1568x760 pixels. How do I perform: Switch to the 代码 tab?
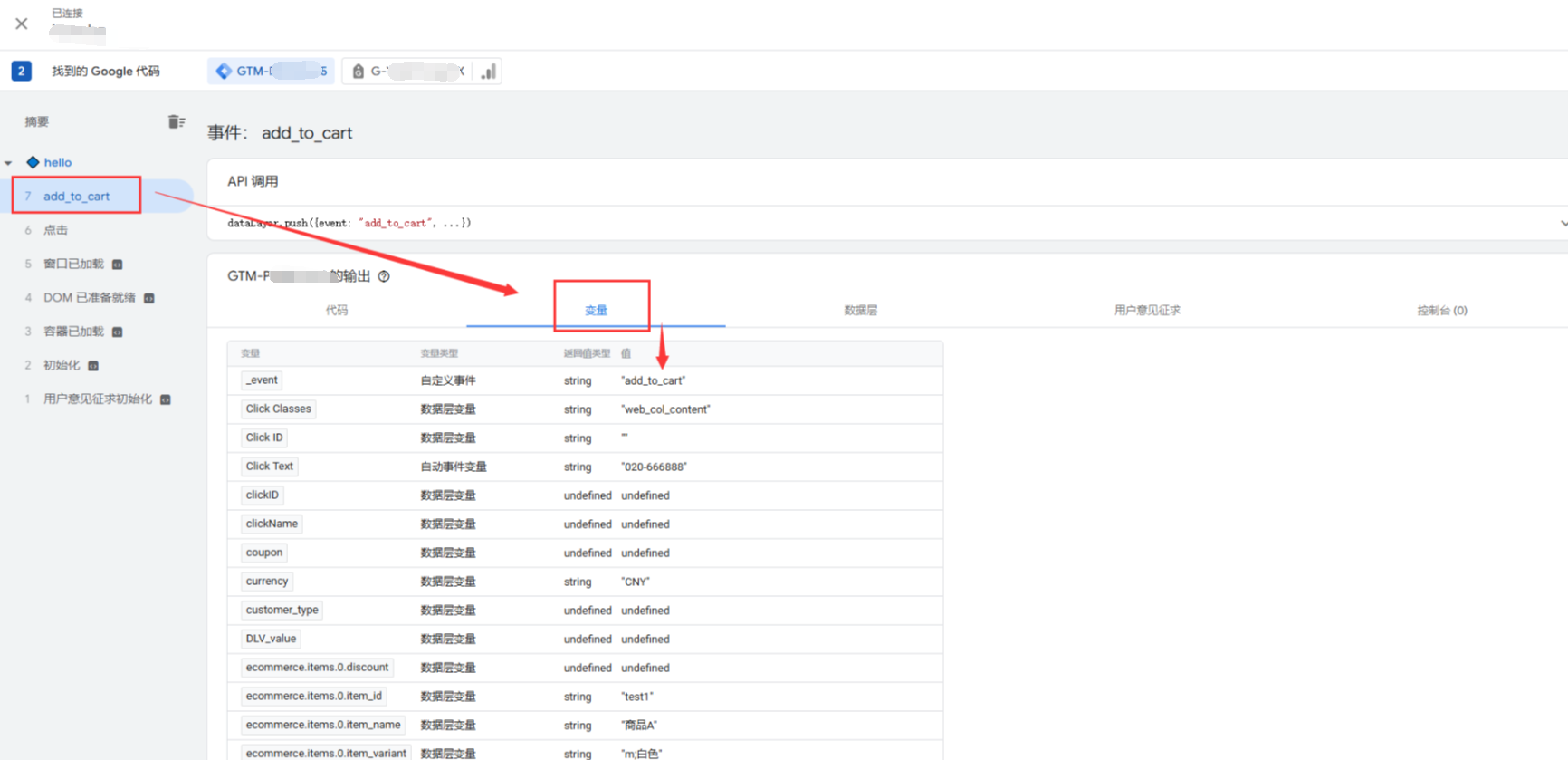337,311
